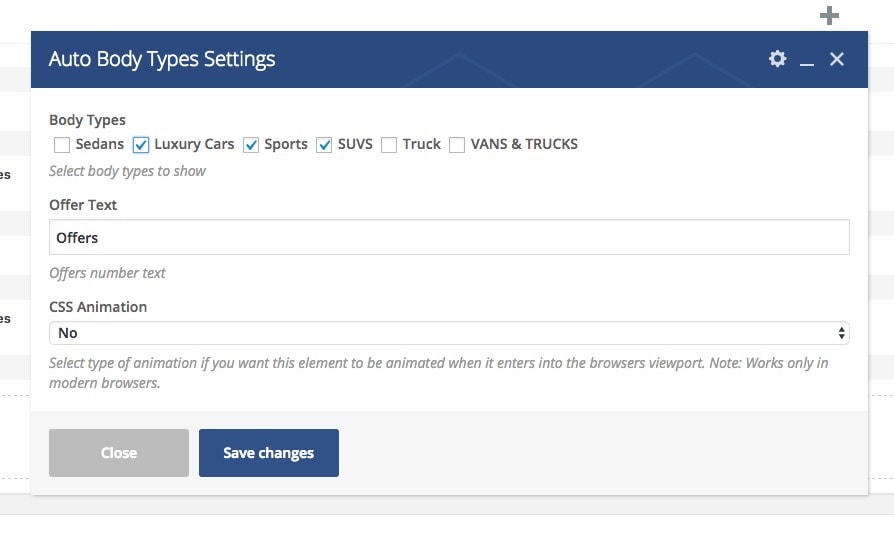Click the 'Sedans' label text
The height and width of the screenshot is (540, 894).
pyautogui.click(x=100, y=144)
